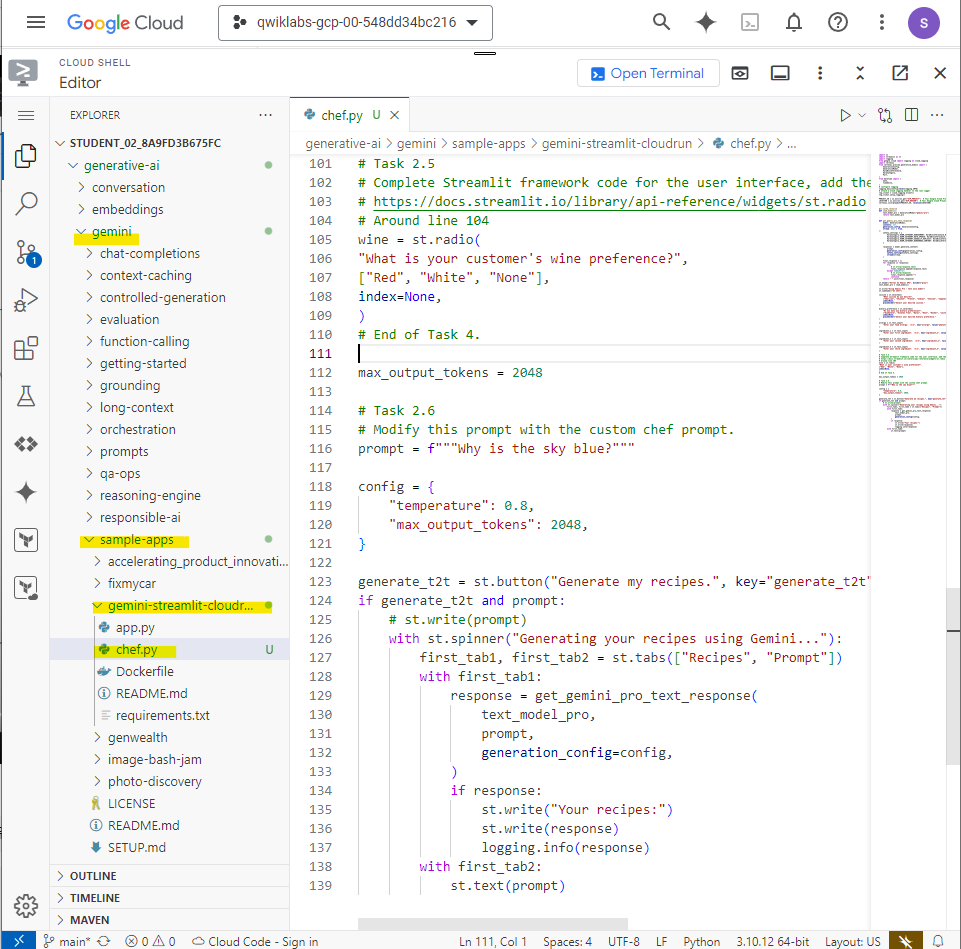
Task: Toggle the Cloud Shell terminal panel icon
Action: (x=780, y=73)
